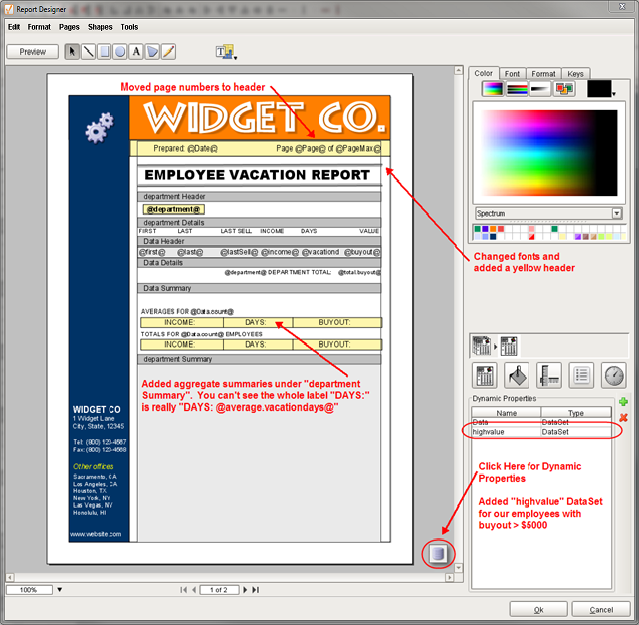This screenshot has height=625, width=639.
Task: Choose the dark navy palette swatch
Action: tap(493, 236)
